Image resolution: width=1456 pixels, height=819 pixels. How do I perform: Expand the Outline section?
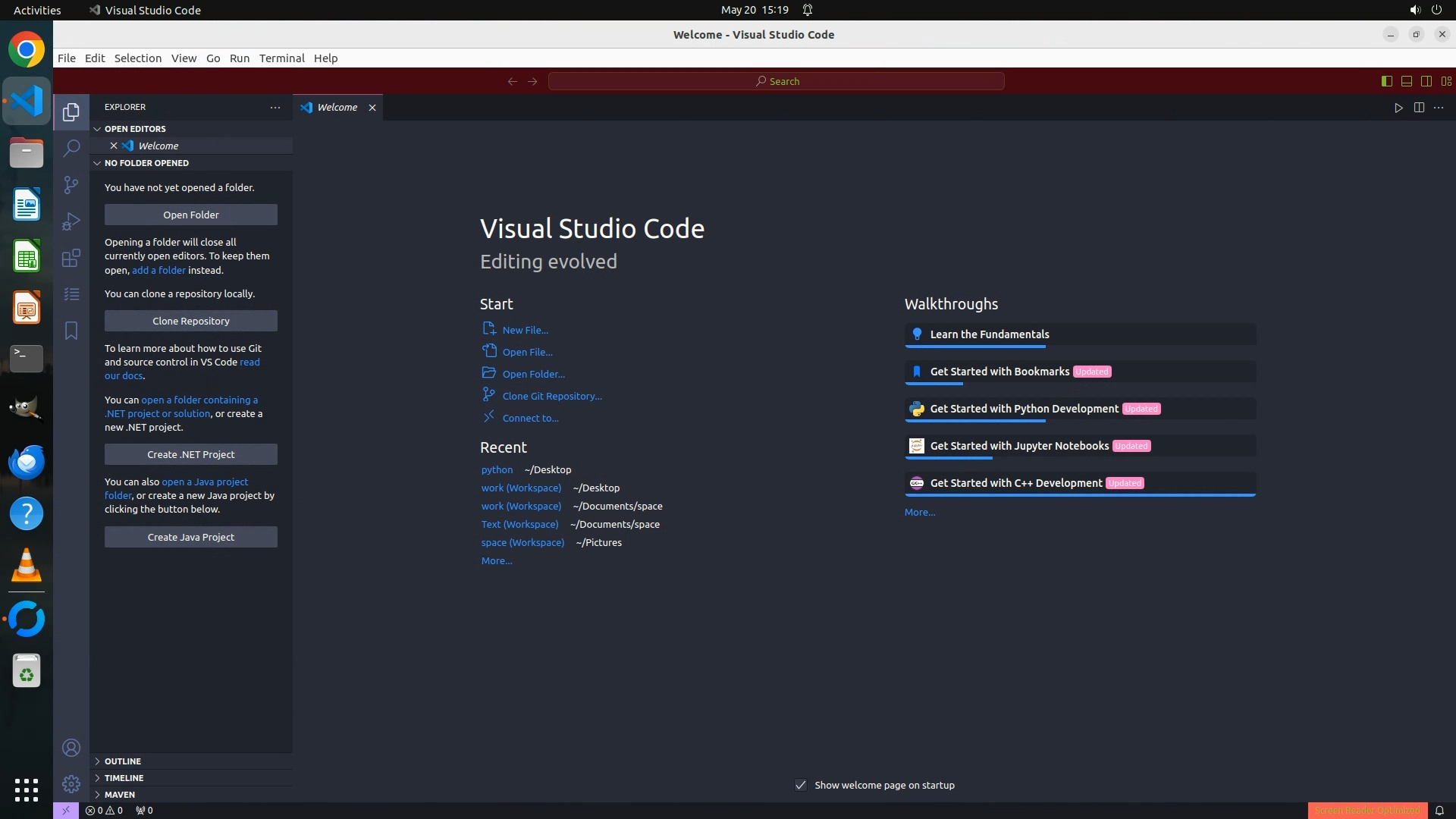(x=123, y=761)
